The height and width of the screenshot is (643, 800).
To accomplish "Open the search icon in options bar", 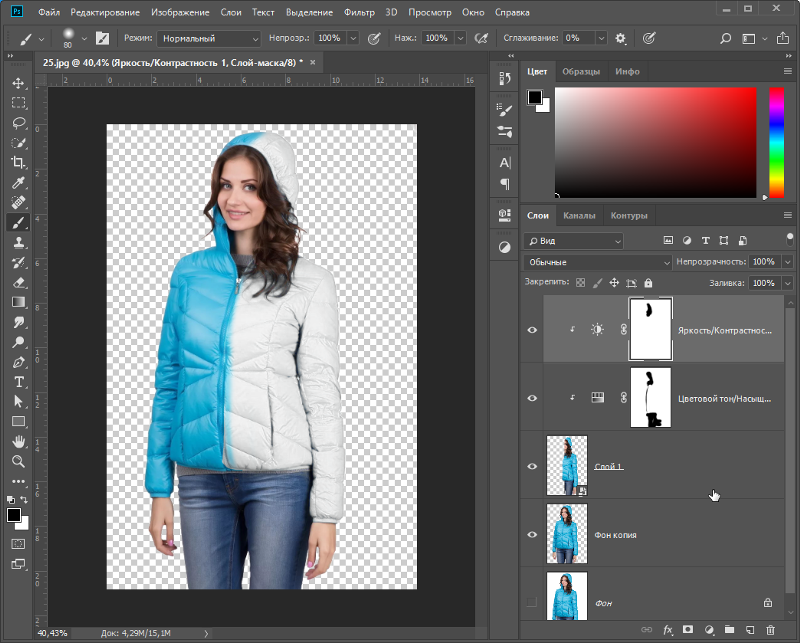I will (725, 38).
